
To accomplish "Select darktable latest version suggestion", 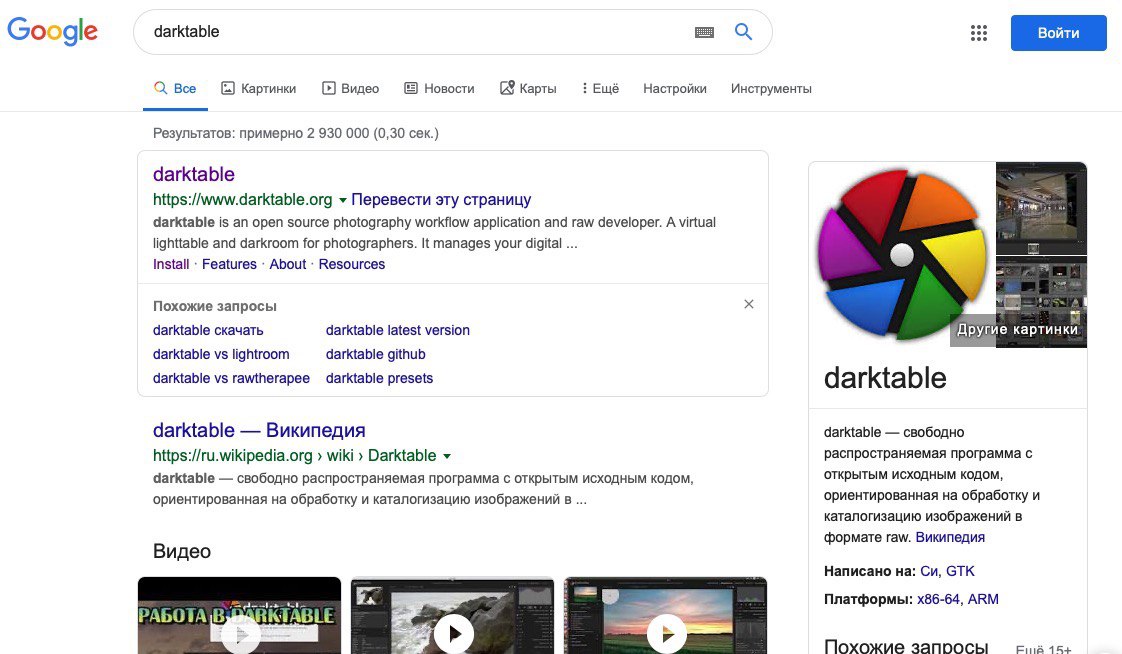I will coord(398,330).
